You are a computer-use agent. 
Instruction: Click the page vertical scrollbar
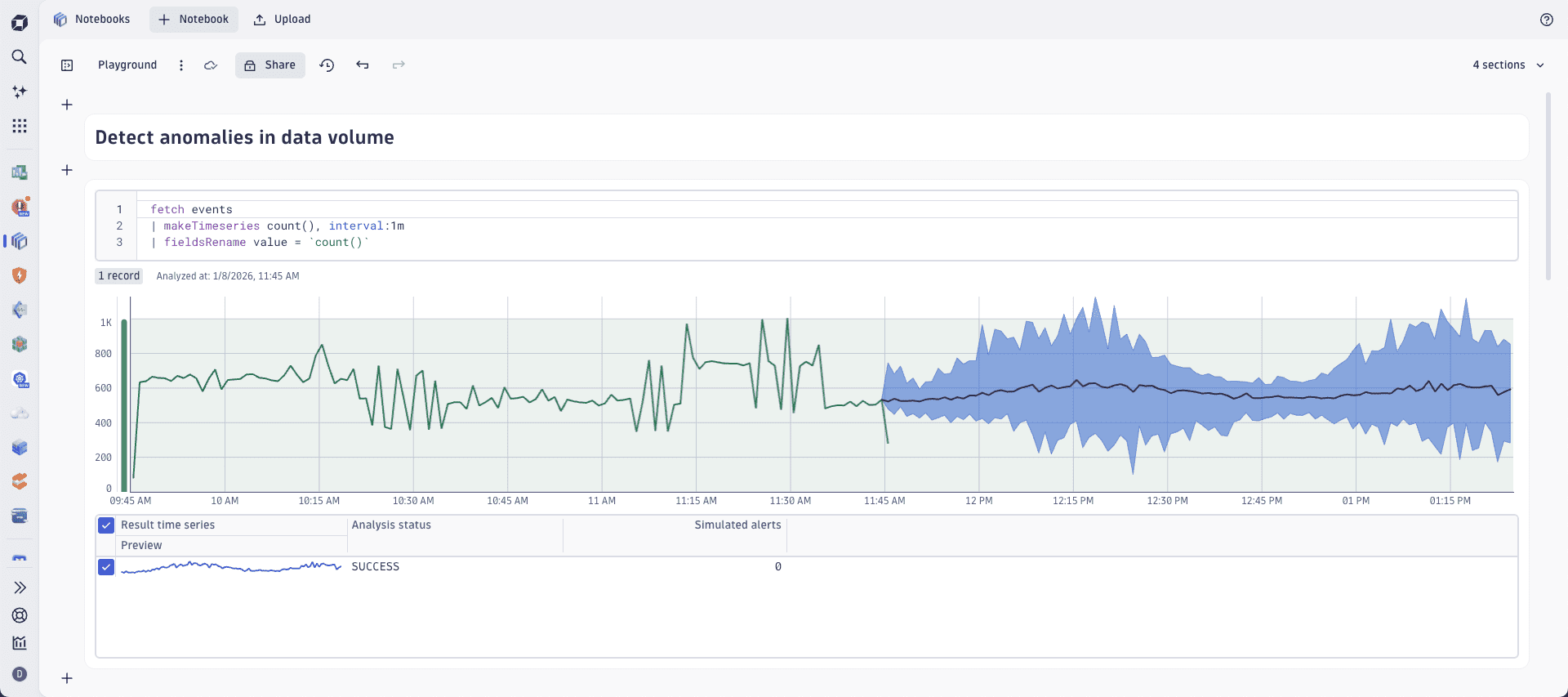(x=1548, y=186)
